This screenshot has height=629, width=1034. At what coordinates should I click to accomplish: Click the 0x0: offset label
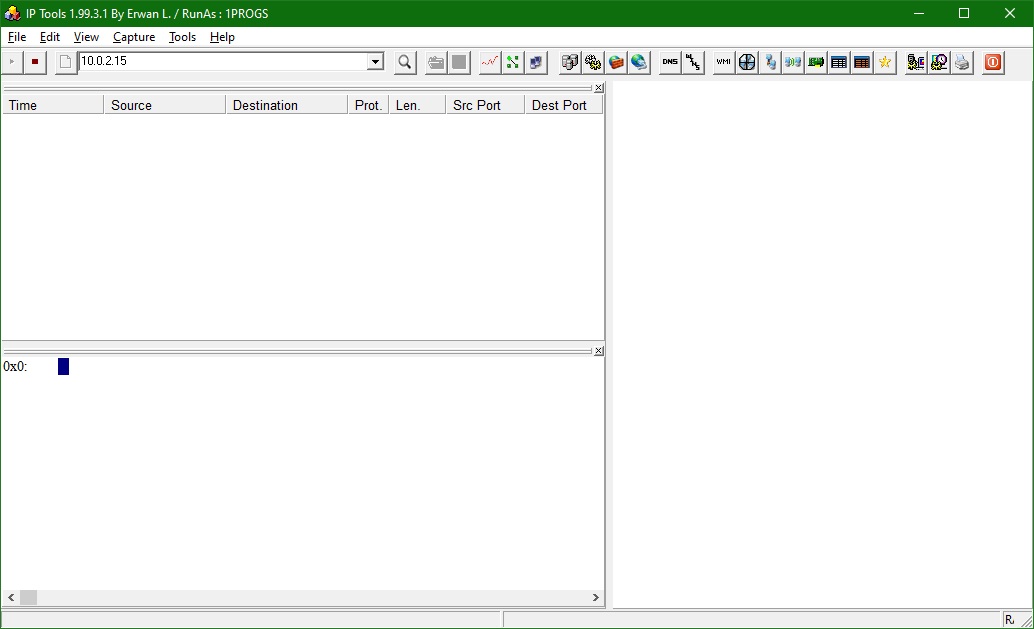pyautogui.click(x=15, y=367)
